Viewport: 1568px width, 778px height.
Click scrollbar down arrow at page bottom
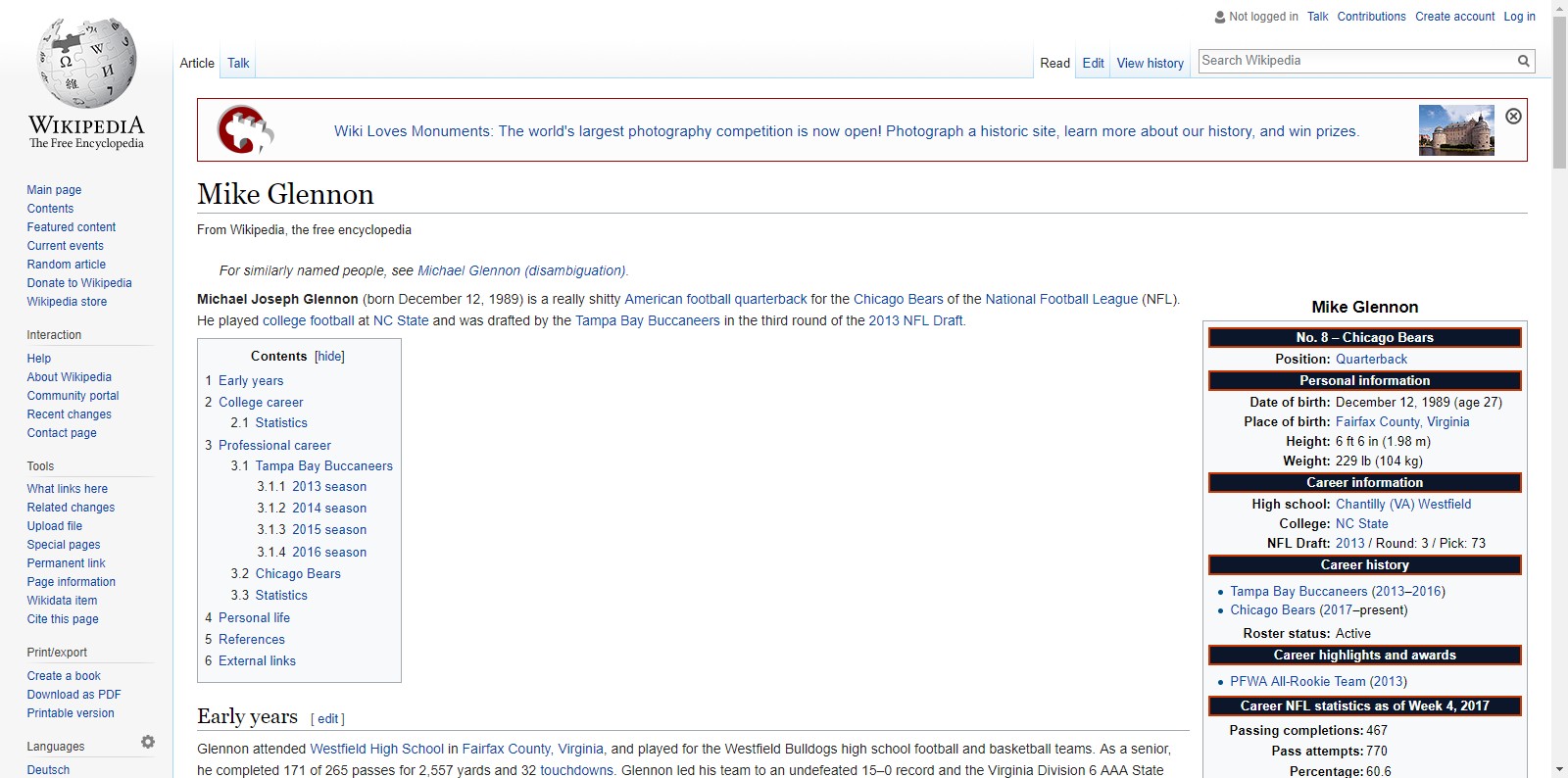click(x=1559, y=769)
